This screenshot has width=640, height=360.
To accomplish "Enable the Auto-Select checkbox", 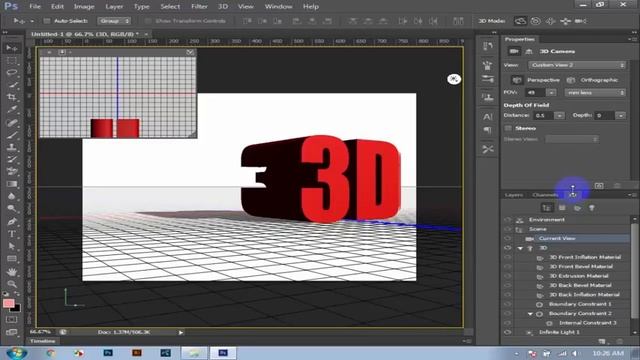I will click(x=47, y=21).
